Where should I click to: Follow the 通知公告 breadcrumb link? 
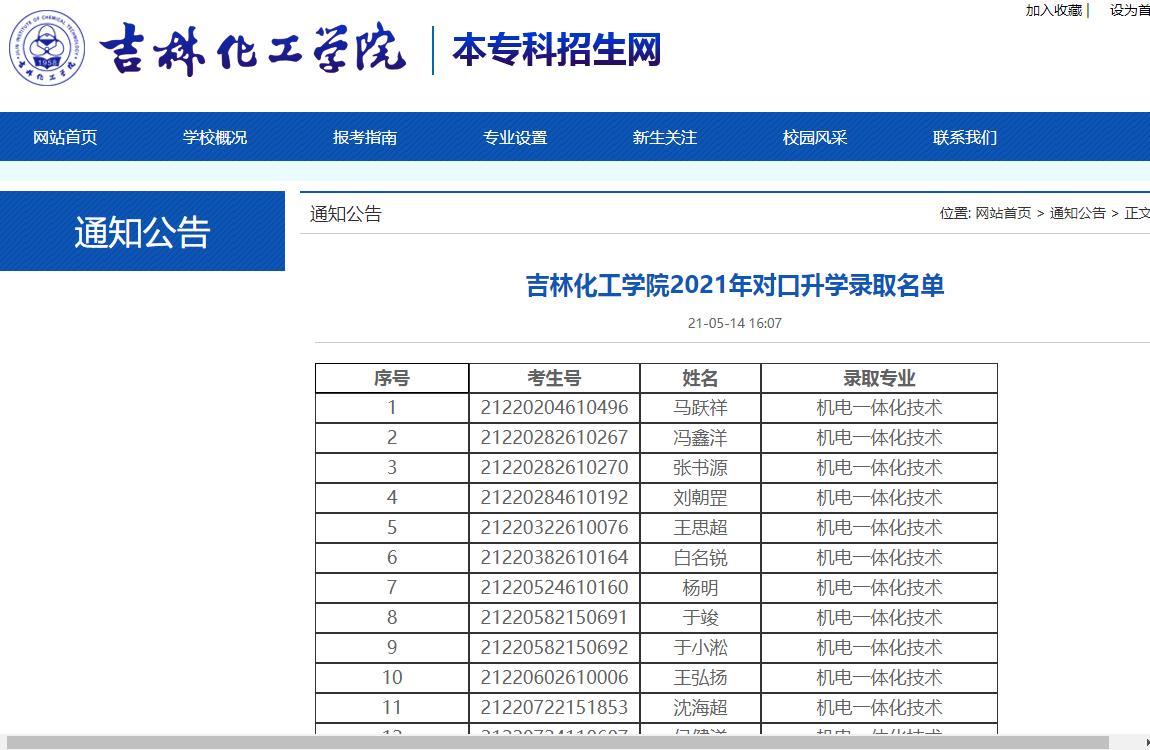click(1077, 213)
